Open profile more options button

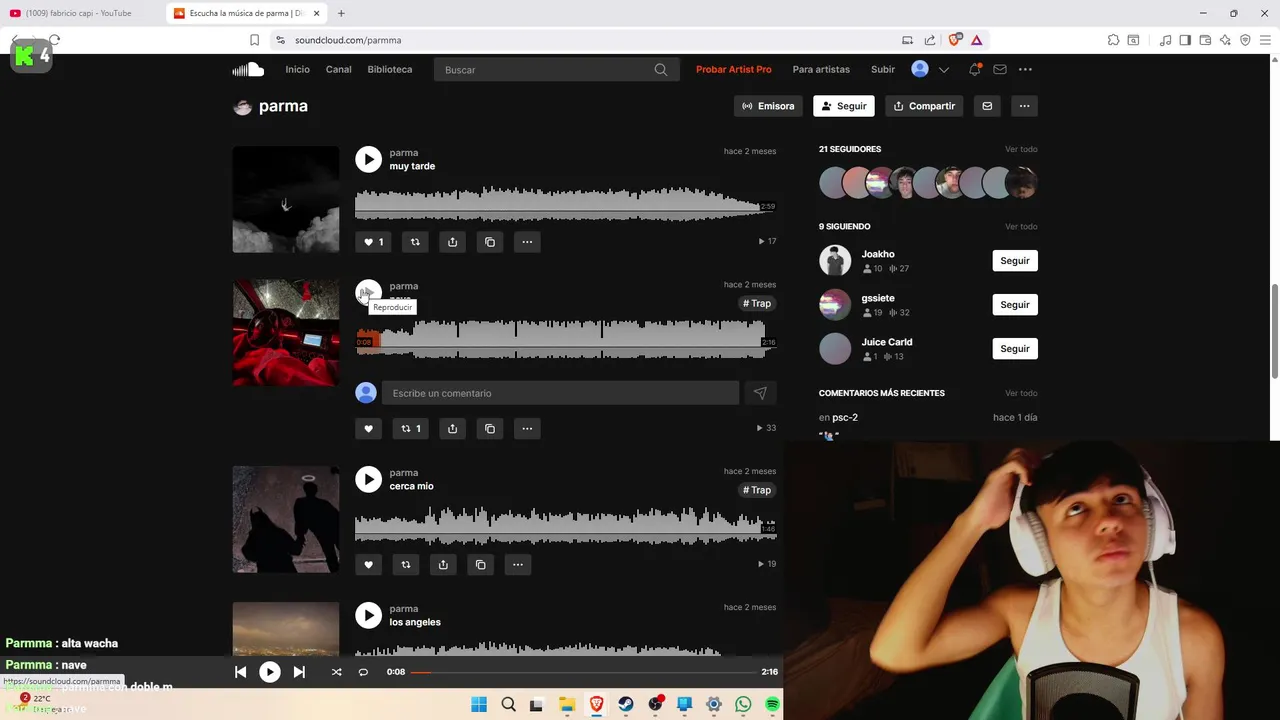(1024, 106)
